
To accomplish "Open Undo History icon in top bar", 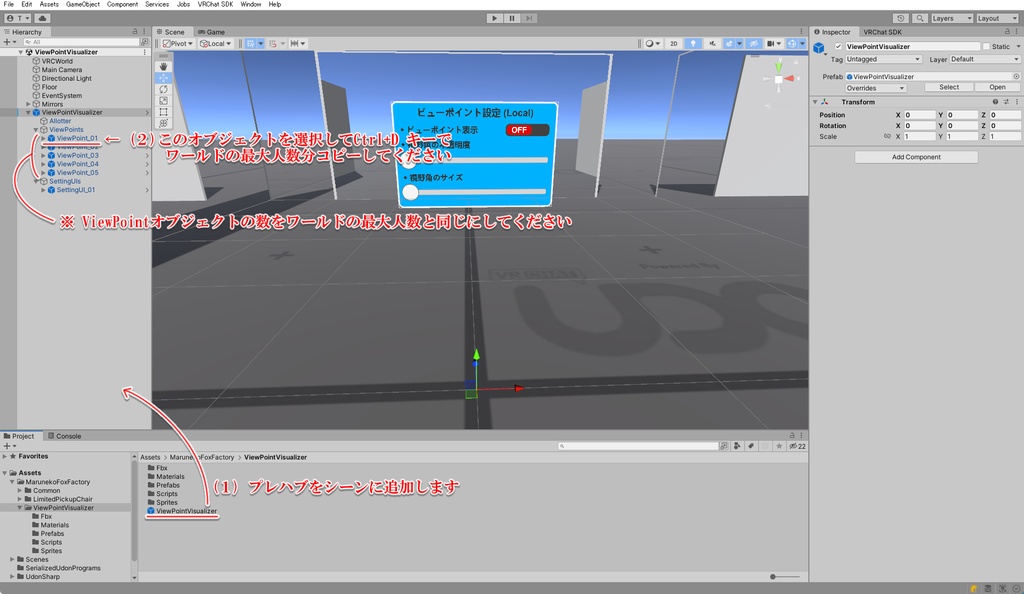I will pyautogui.click(x=901, y=18).
